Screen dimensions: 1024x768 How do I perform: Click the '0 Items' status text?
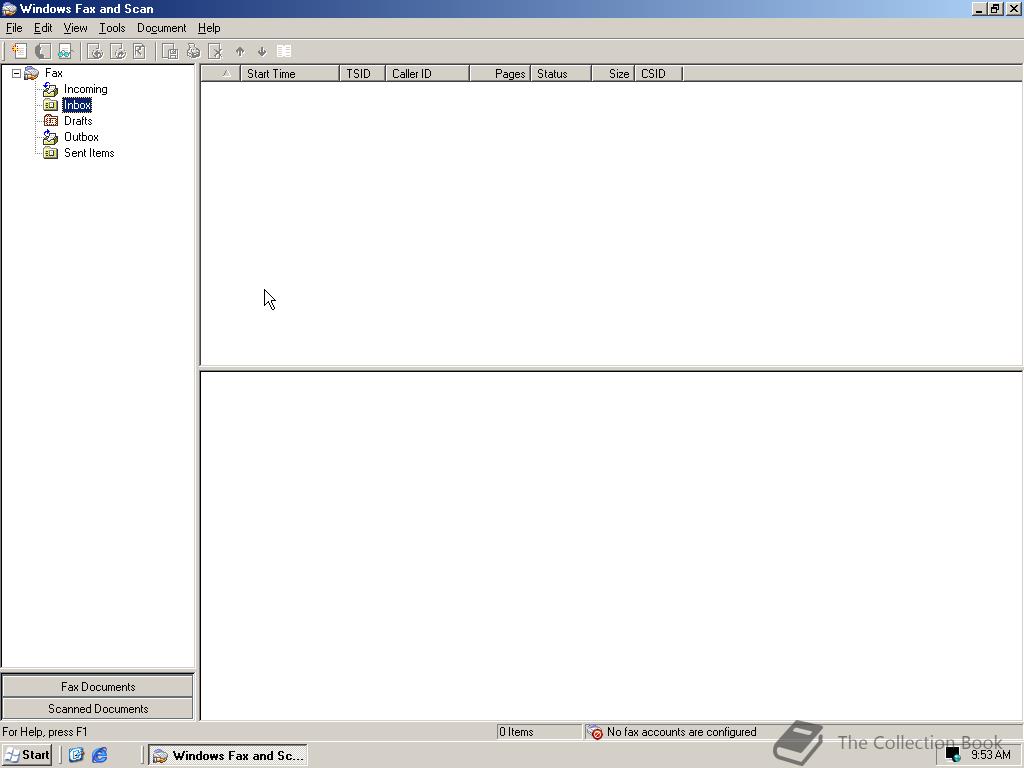516,732
